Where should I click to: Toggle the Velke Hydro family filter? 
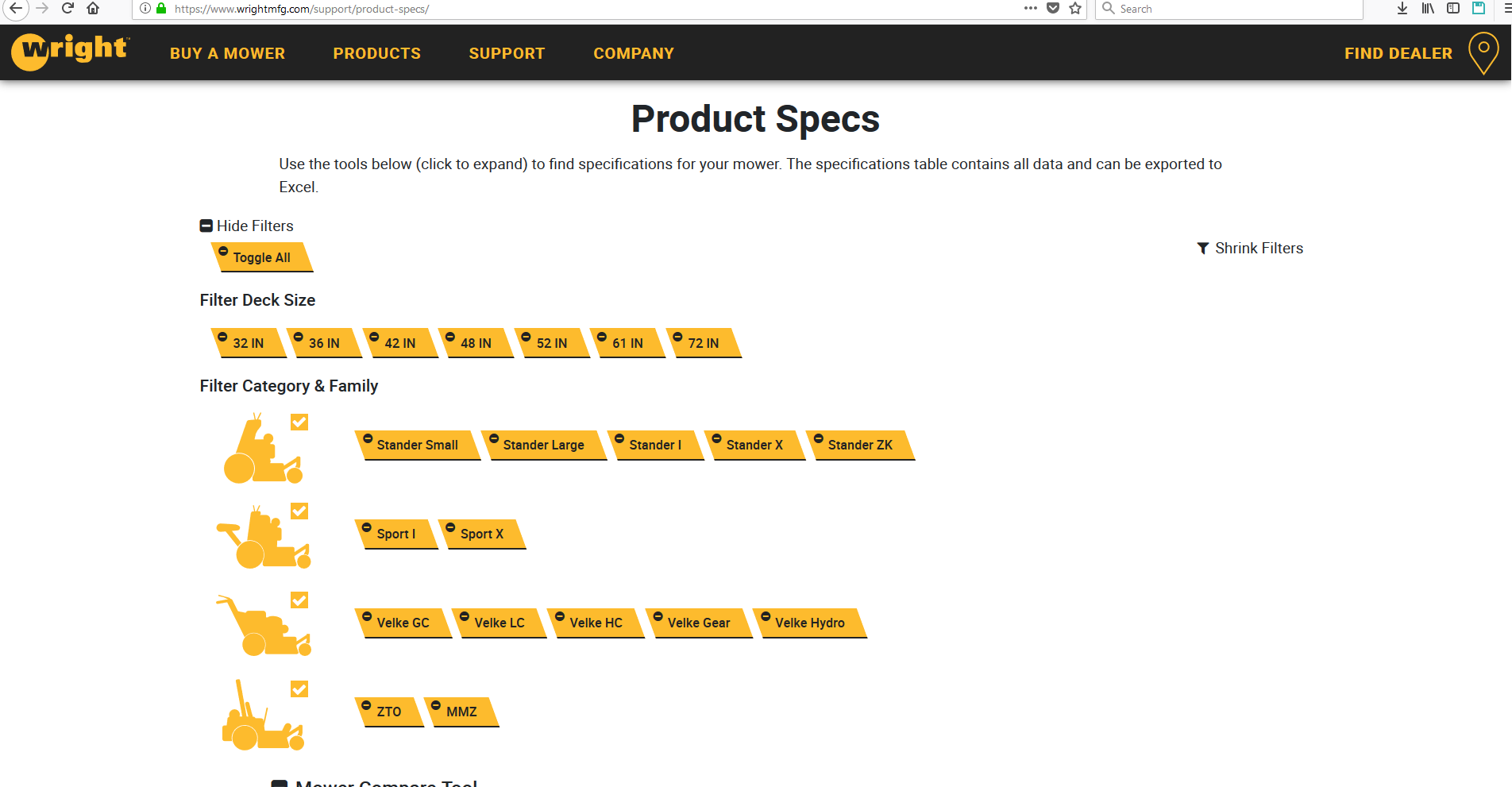[x=810, y=623]
